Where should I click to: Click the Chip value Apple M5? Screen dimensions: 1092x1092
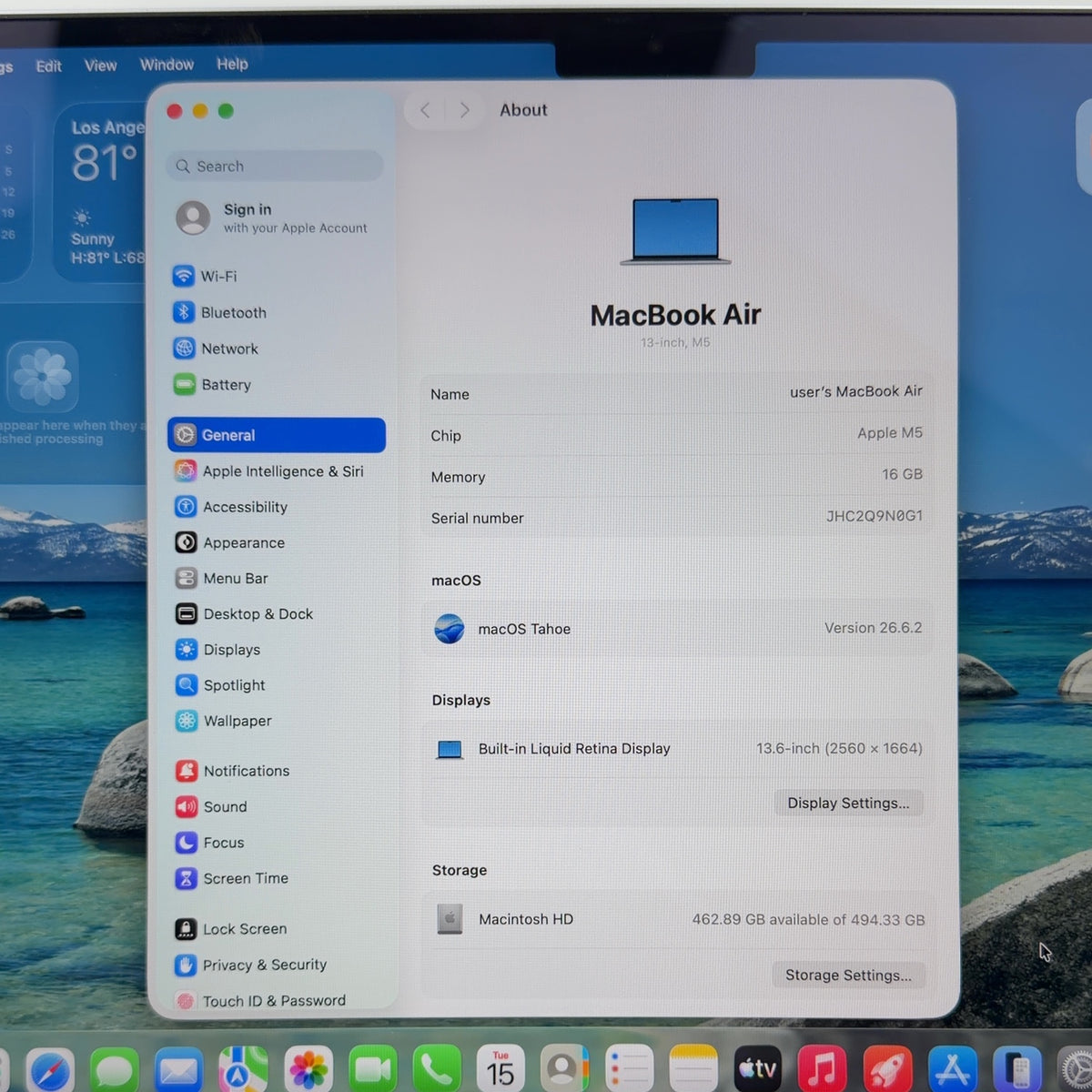889,433
